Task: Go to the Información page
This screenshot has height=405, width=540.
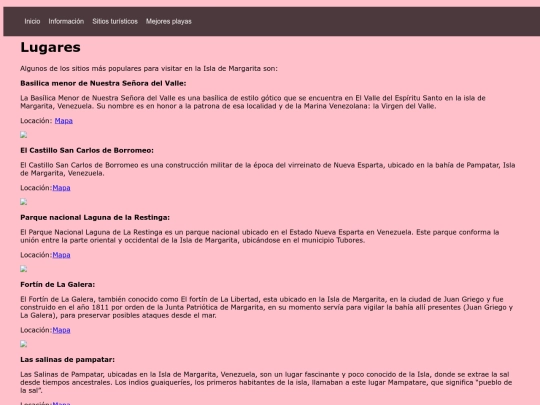Action: click(66, 21)
